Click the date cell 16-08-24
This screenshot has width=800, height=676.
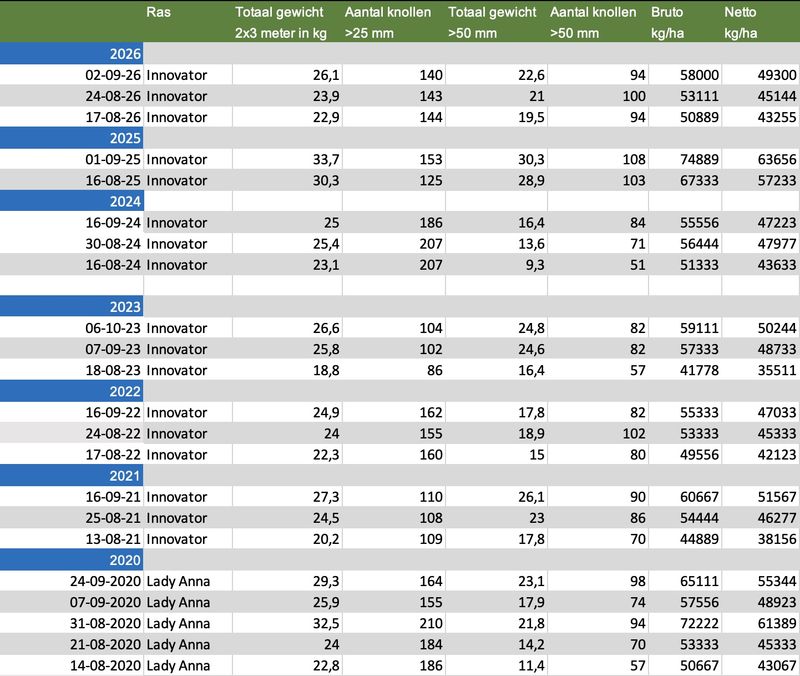(113, 265)
